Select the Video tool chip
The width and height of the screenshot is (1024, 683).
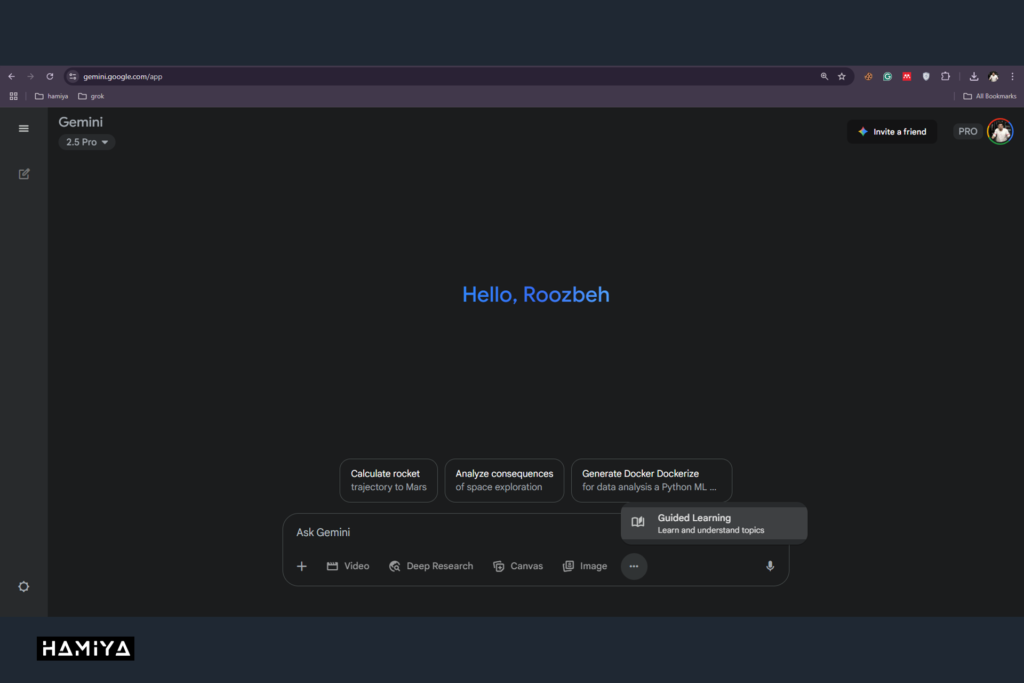coord(348,566)
